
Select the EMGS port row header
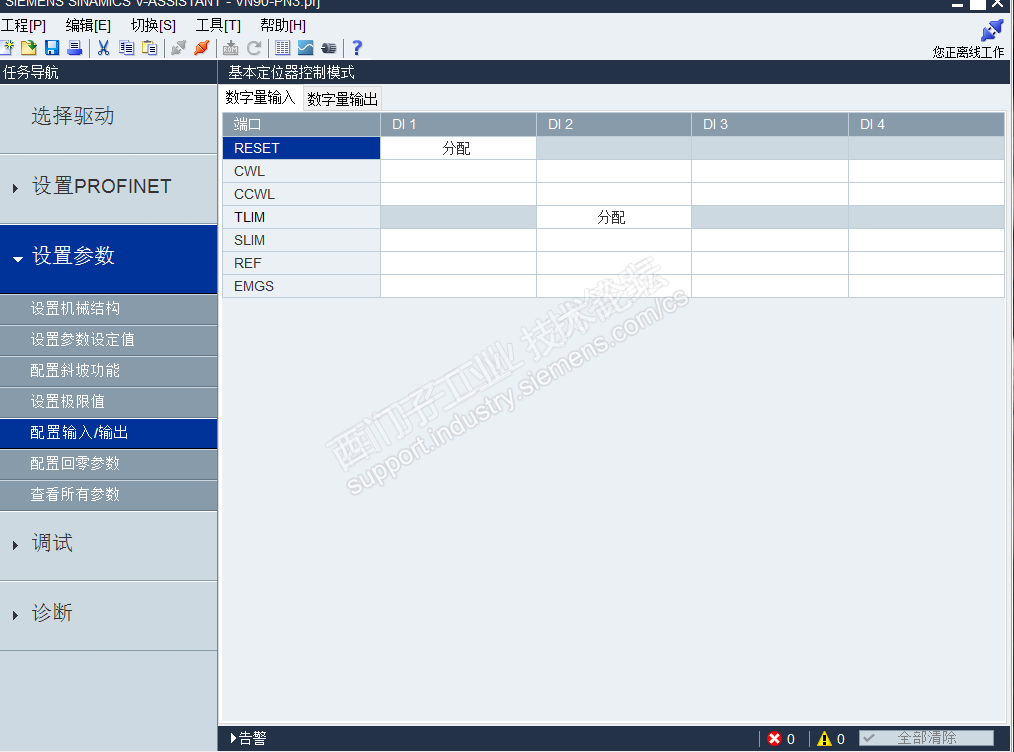coord(301,286)
